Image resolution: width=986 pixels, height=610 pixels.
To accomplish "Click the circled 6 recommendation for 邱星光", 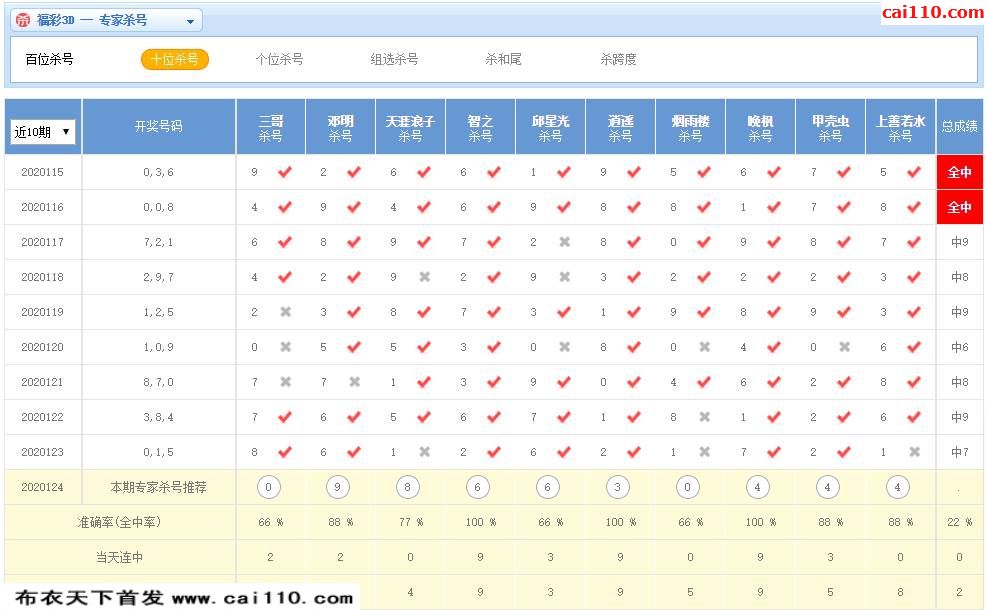I will coord(548,487).
